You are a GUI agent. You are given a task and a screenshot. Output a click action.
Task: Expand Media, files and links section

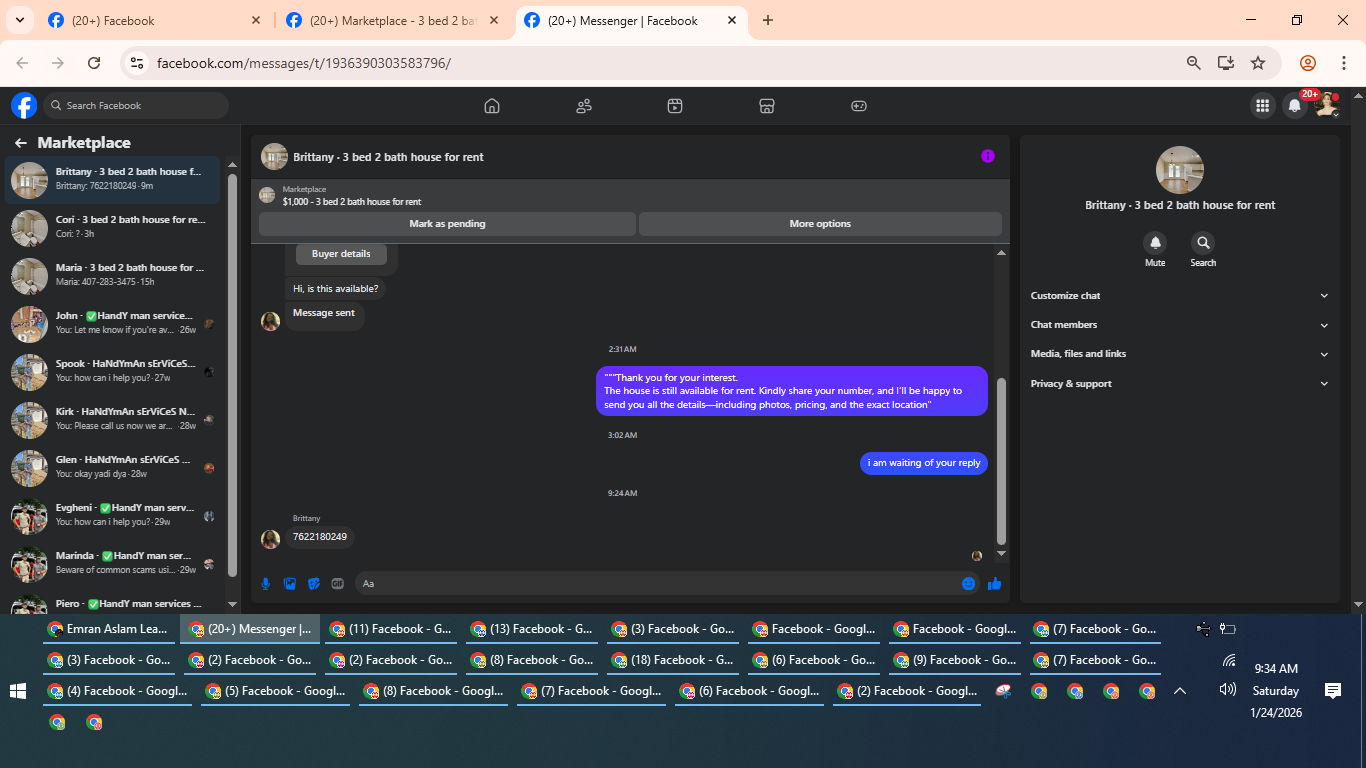coord(1180,354)
